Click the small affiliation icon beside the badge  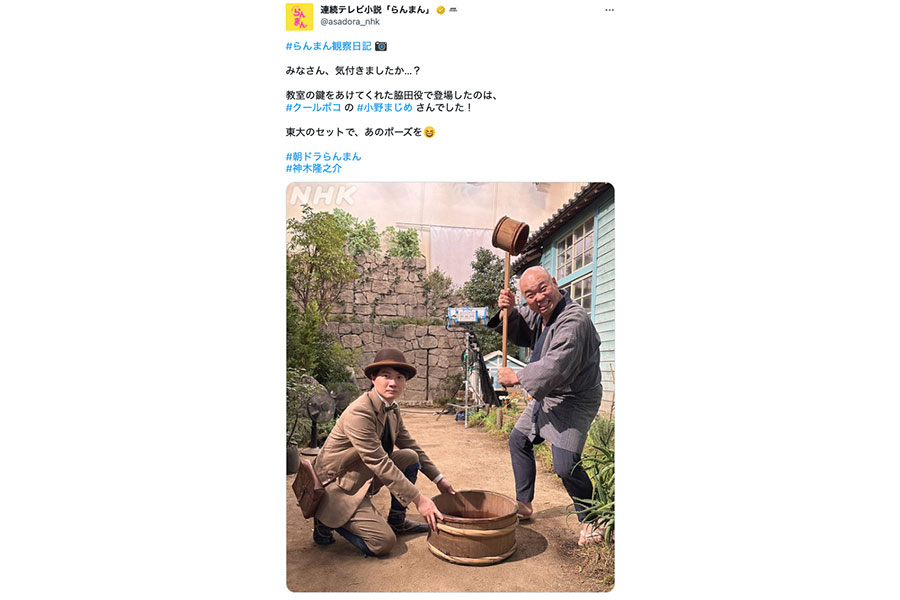click(x=453, y=10)
